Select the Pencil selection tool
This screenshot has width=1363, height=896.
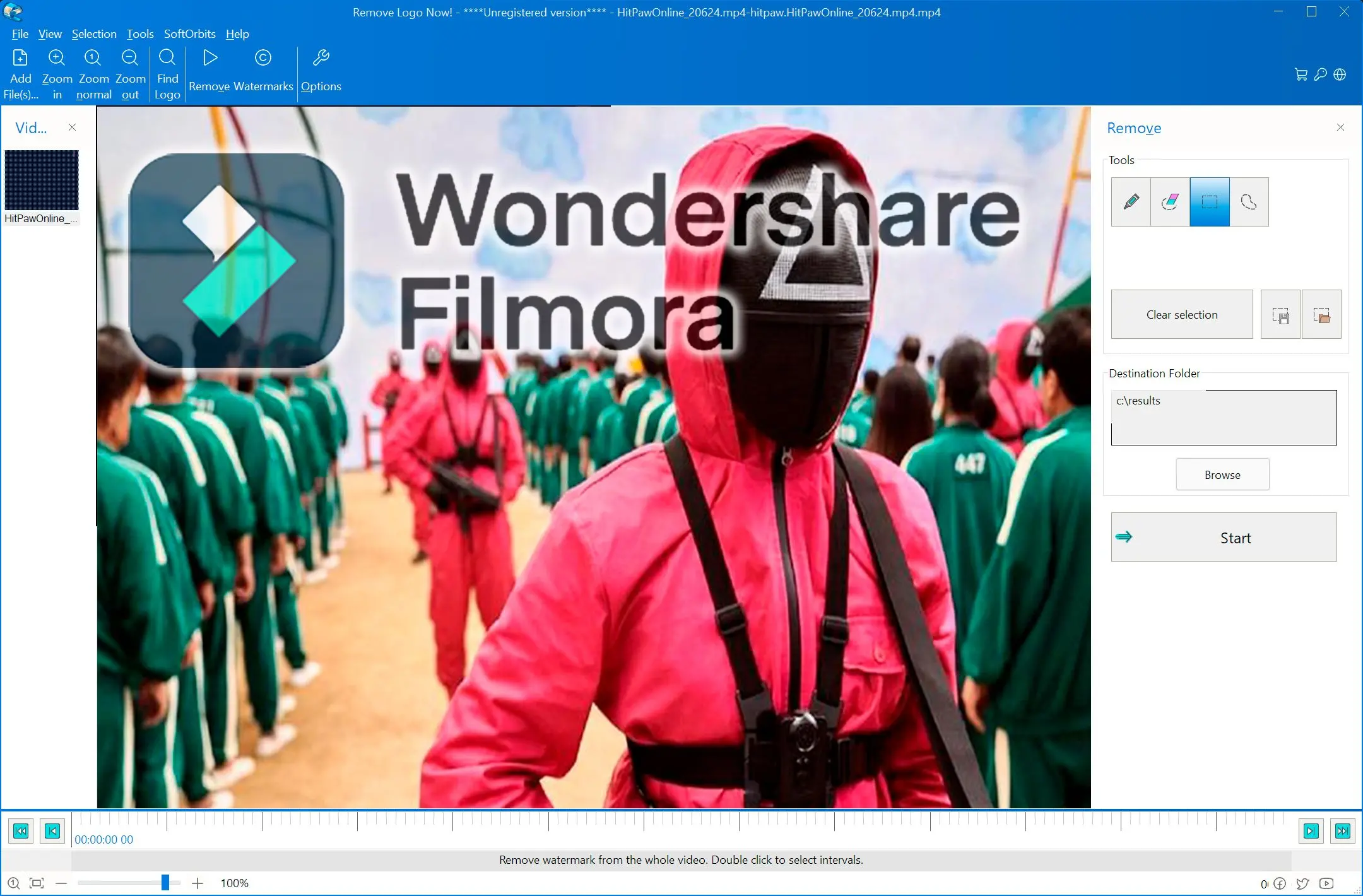click(1130, 201)
